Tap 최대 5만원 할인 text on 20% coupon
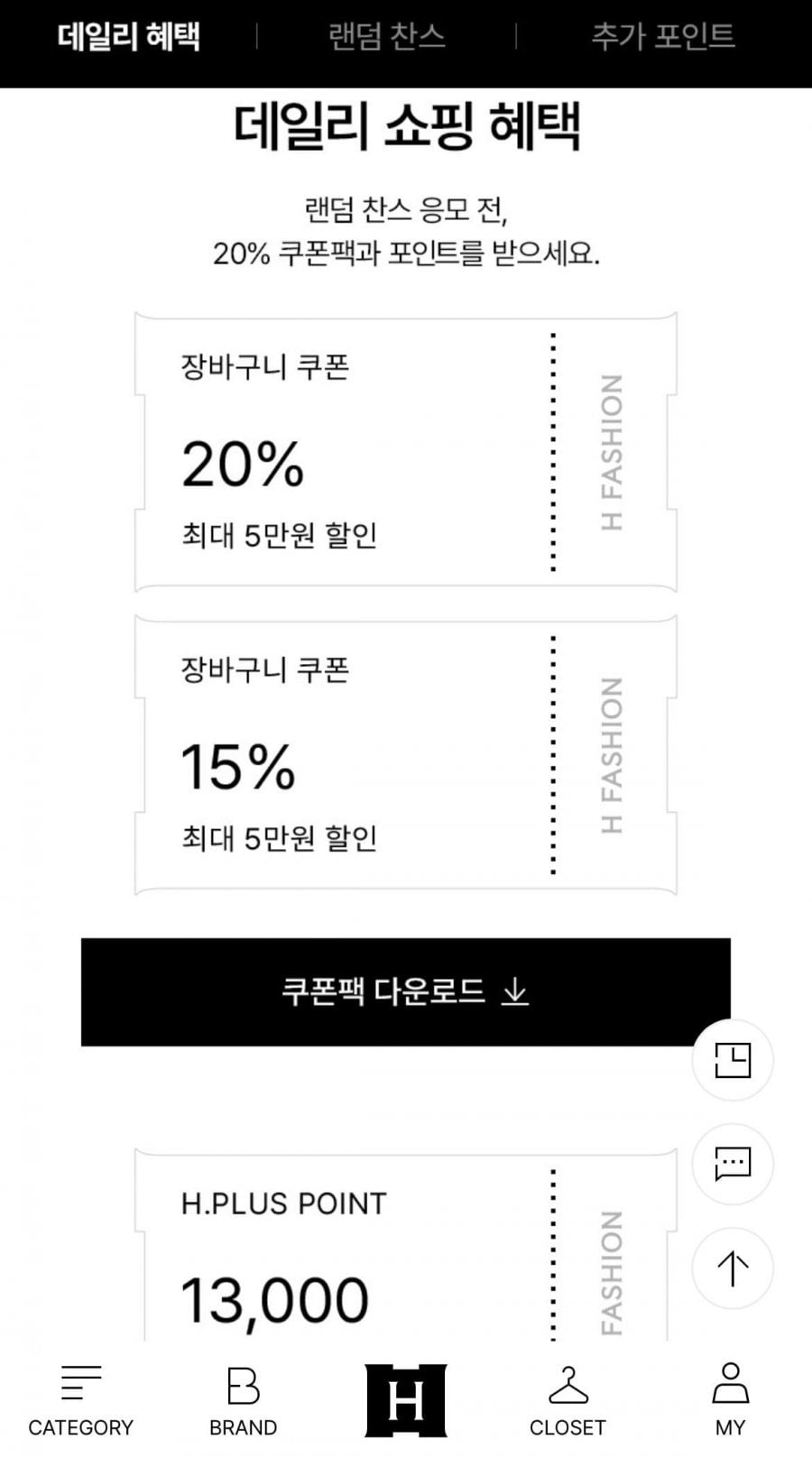812x1457 pixels. pos(280,536)
